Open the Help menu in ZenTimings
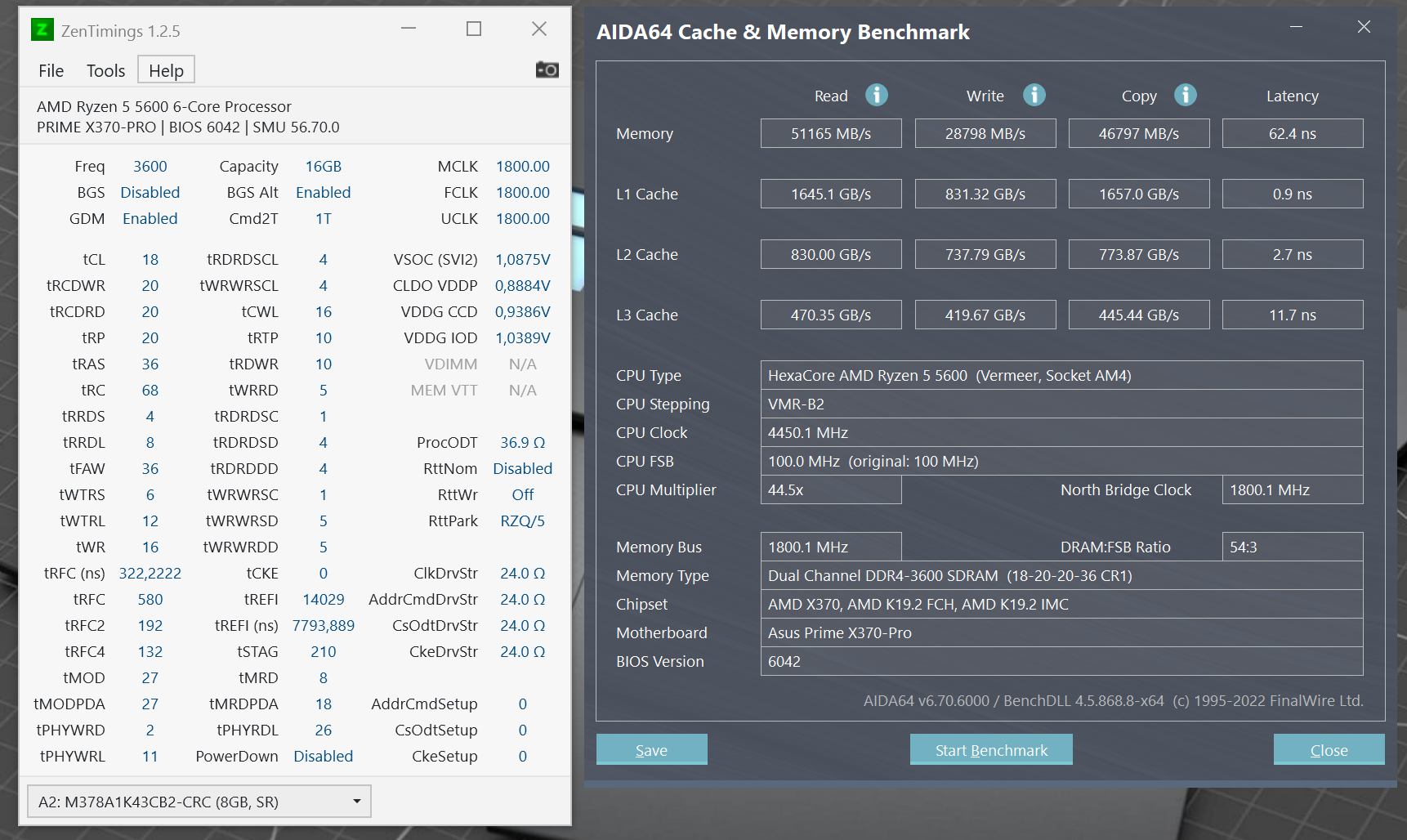Screen dimensions: 1407x840 (166, 70)
